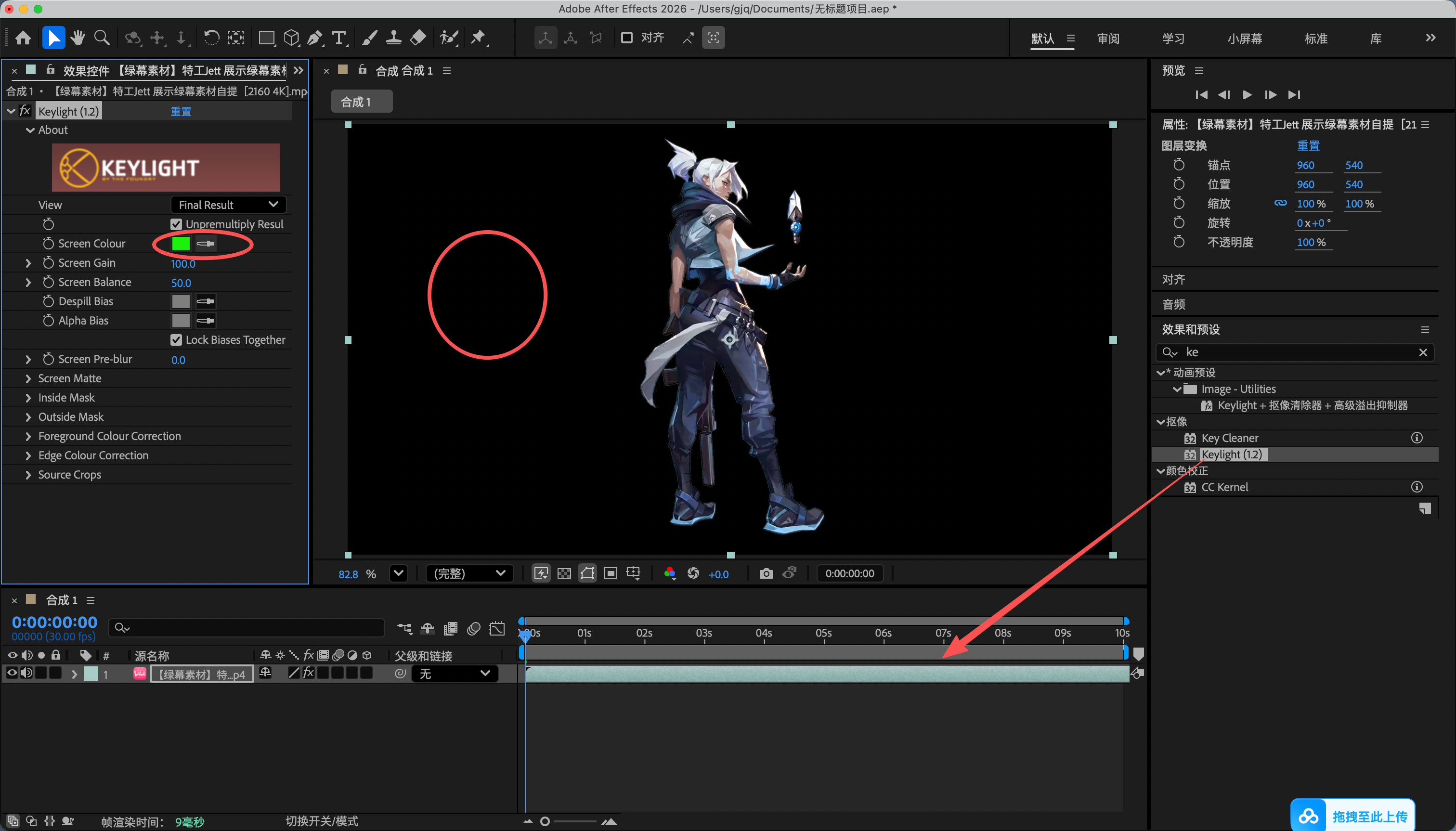This screenshot has width=1456, height=831.
Task: Select the Pen tool
Action: point(314,38)
